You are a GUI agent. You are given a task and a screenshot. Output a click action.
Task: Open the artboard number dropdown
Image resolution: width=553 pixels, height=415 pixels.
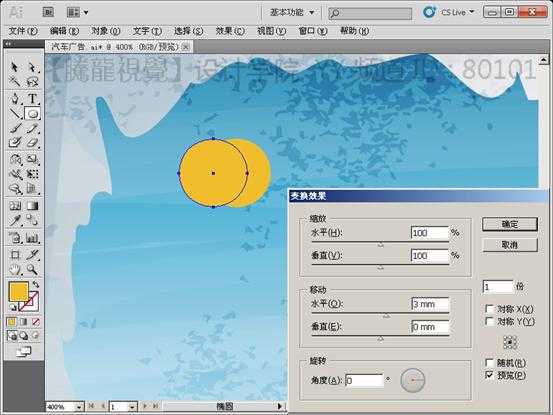132,407
